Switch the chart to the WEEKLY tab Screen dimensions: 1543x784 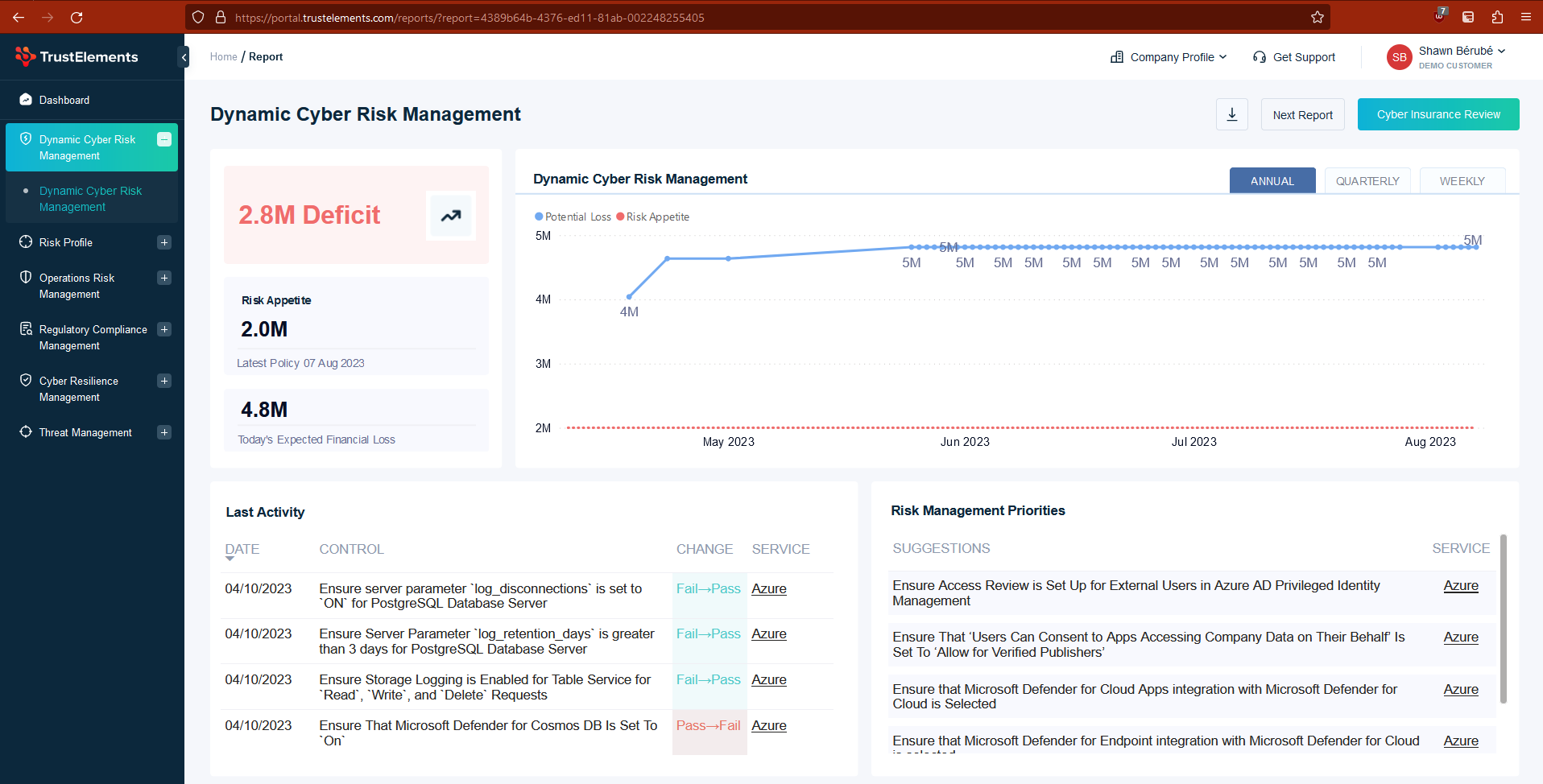(1462, 181)
